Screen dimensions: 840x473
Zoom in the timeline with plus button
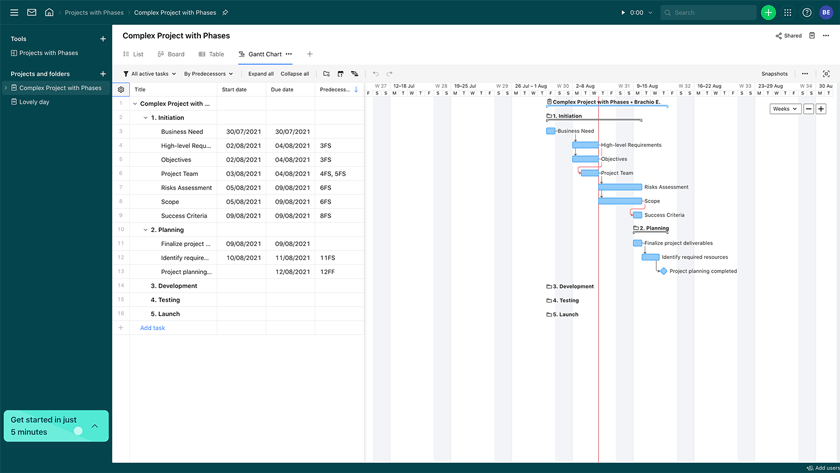tap(821, 109)
